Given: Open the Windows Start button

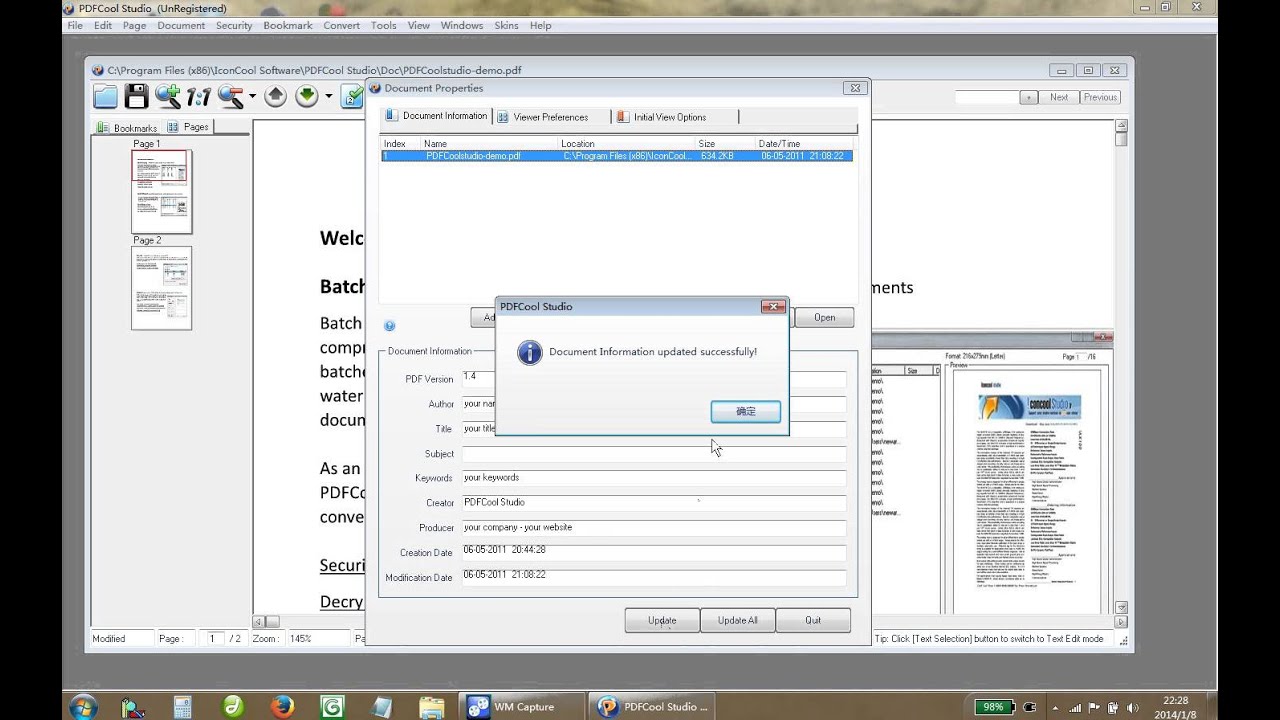Looking at the screenshot, I should [84, 706].
